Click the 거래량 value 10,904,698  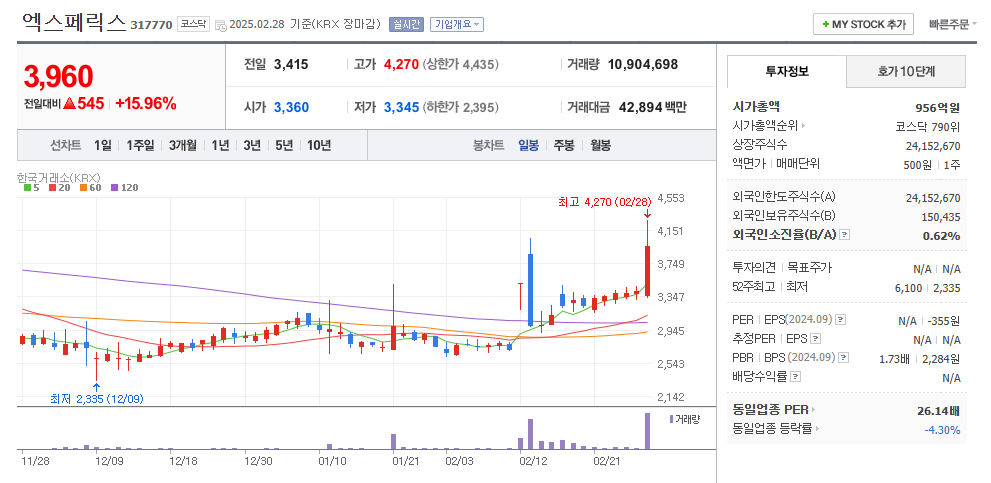tap(643, 64)
